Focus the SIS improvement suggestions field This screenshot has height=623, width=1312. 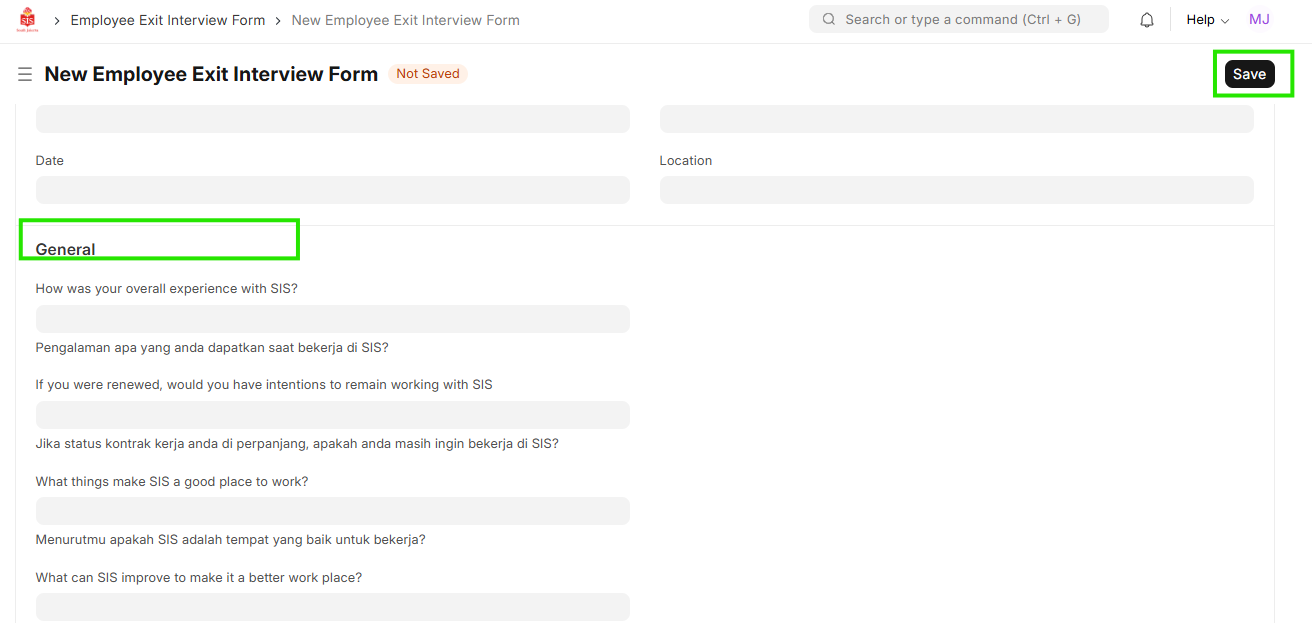coord(333,607)
